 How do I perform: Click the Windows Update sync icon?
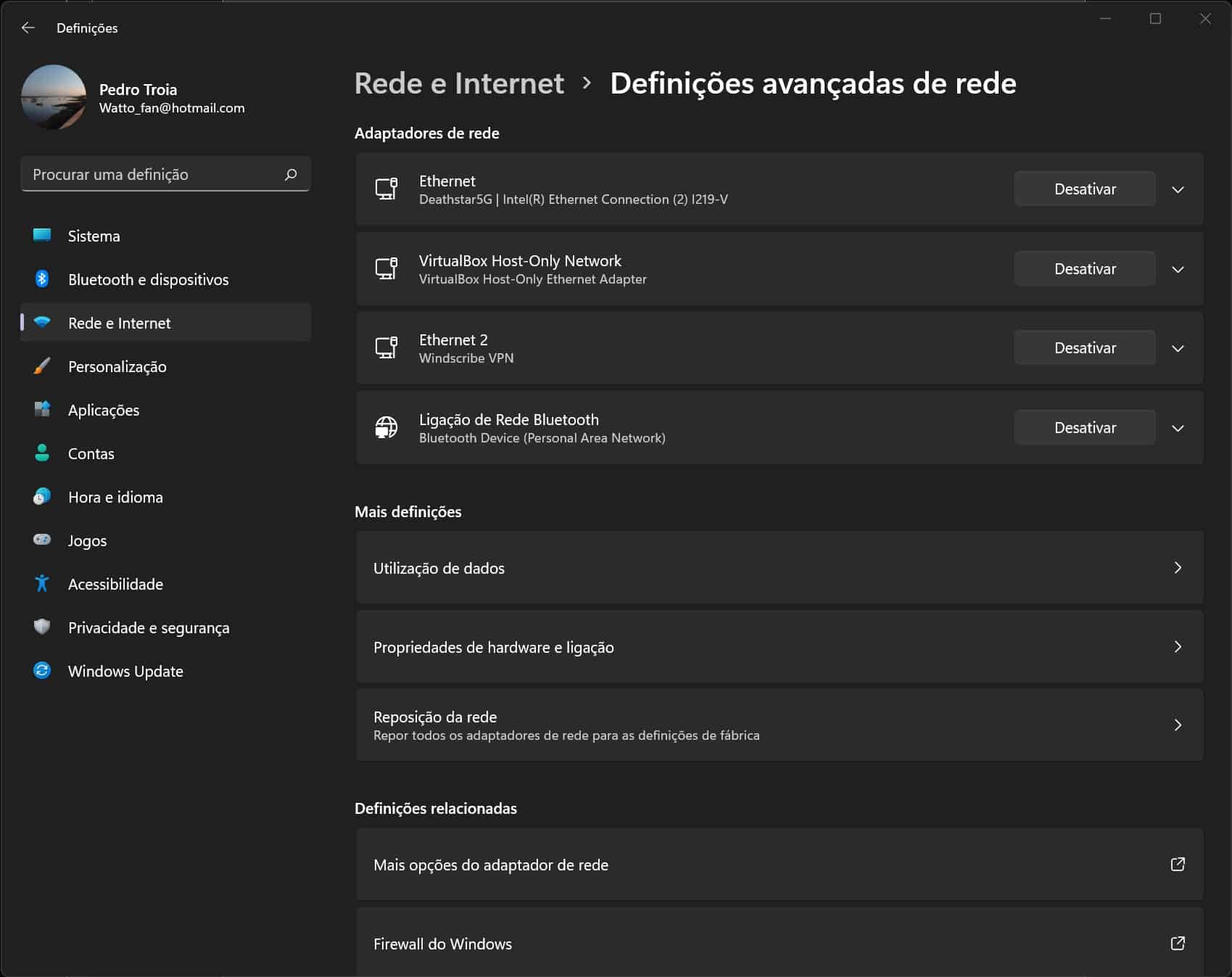click(42, 671)
